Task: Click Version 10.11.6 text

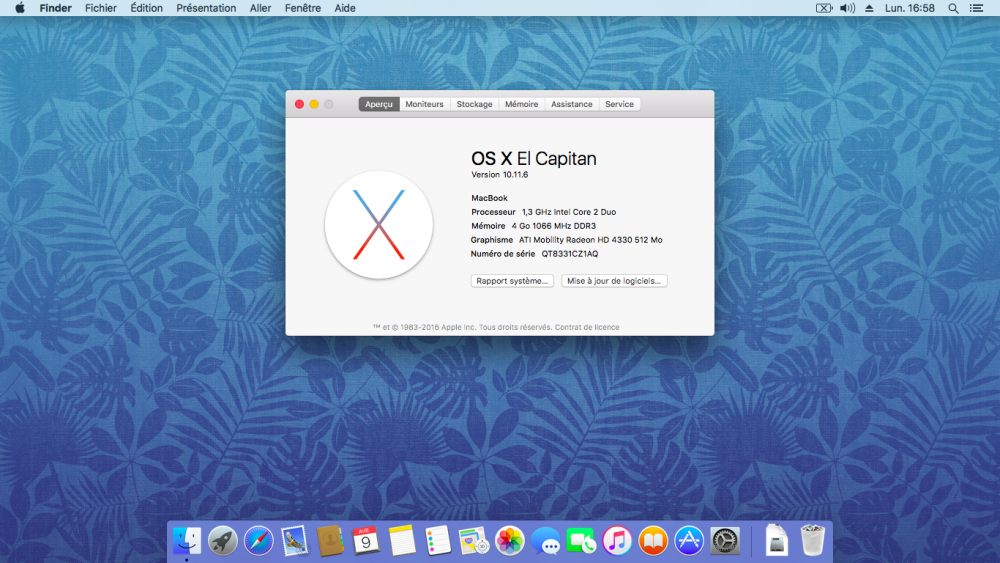Action: point(499,175)
